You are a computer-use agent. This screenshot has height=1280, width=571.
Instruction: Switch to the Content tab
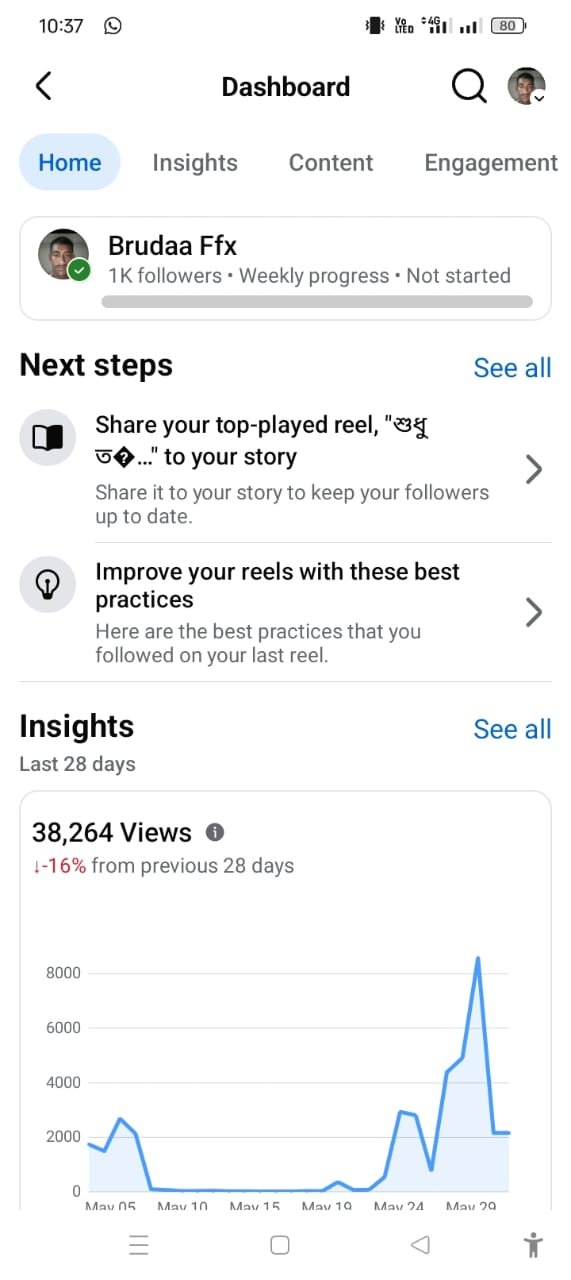(x=331, y=163)
